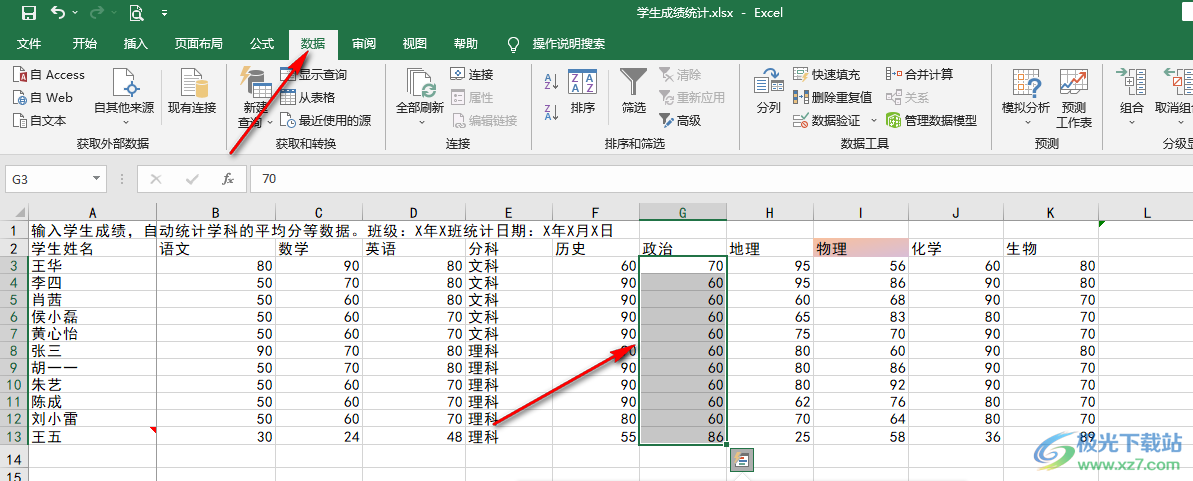Open the 排序 sort dialog
Viewport: 1193px width, 481px height.
[x=583, y=91]
